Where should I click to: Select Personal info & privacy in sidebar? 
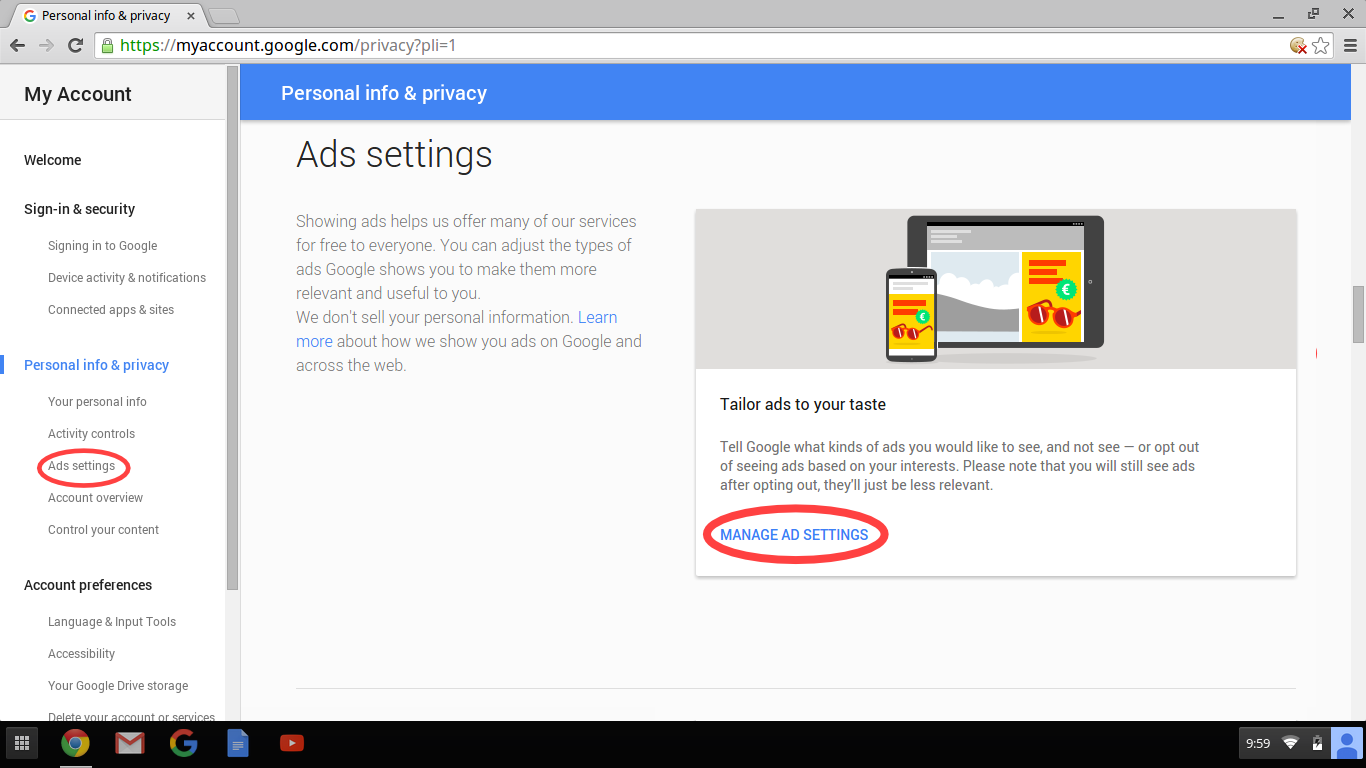coord(96,365)
